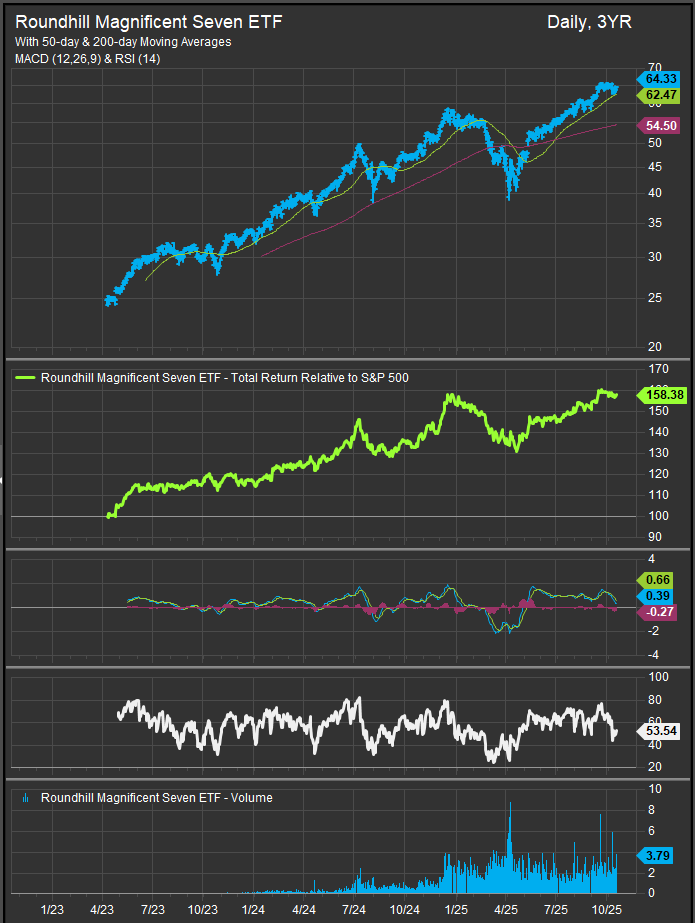Click the 10/25 date on the time axis

point(607,909)
